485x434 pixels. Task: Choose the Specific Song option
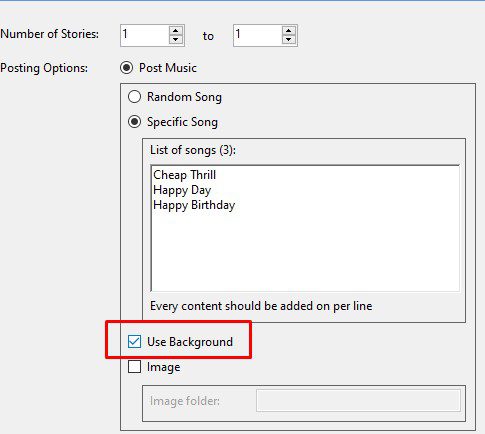(x=134, y=122)
